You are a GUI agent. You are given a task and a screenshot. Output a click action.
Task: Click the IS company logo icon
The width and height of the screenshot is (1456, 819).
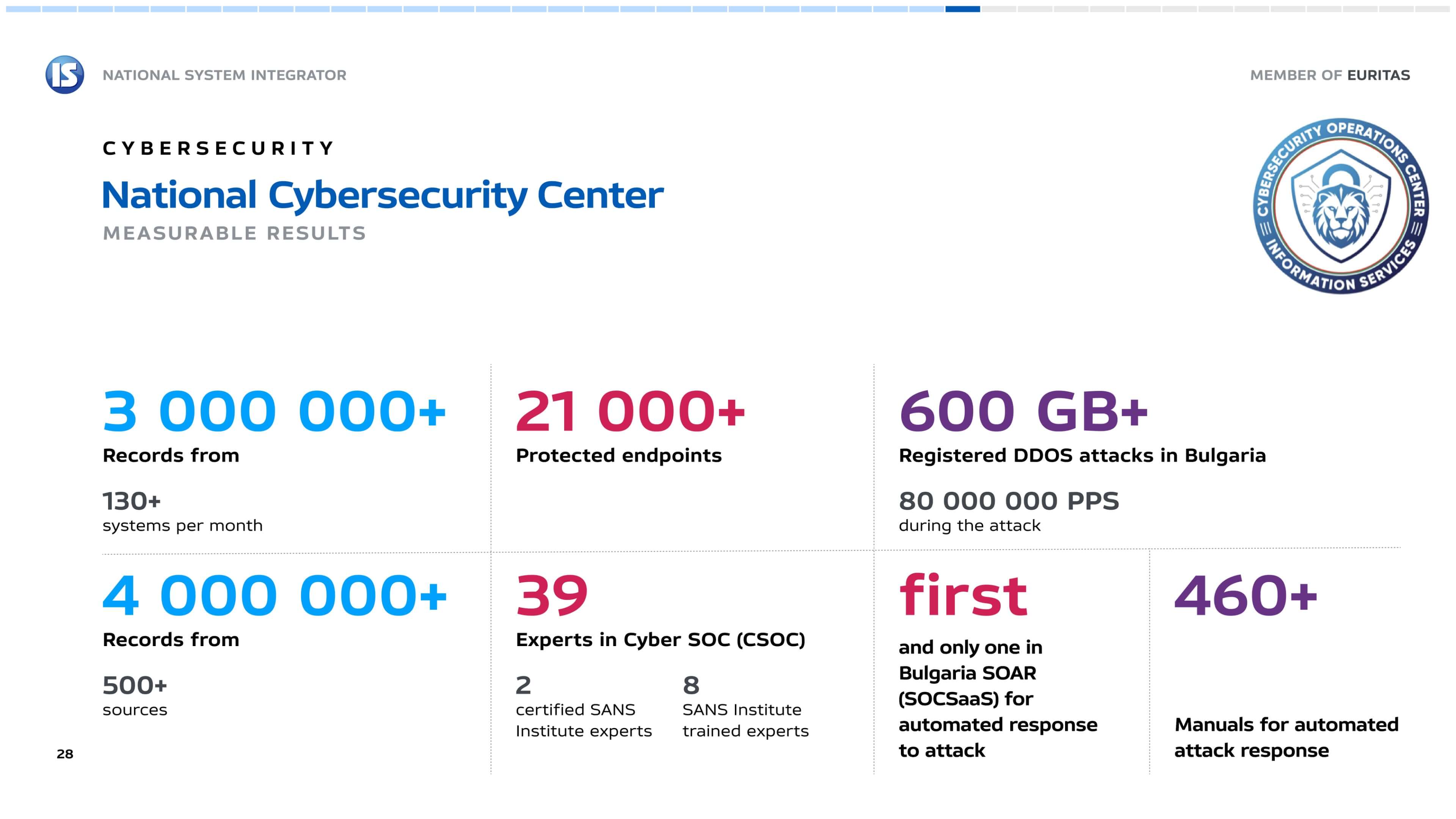[x=65, y=75]
